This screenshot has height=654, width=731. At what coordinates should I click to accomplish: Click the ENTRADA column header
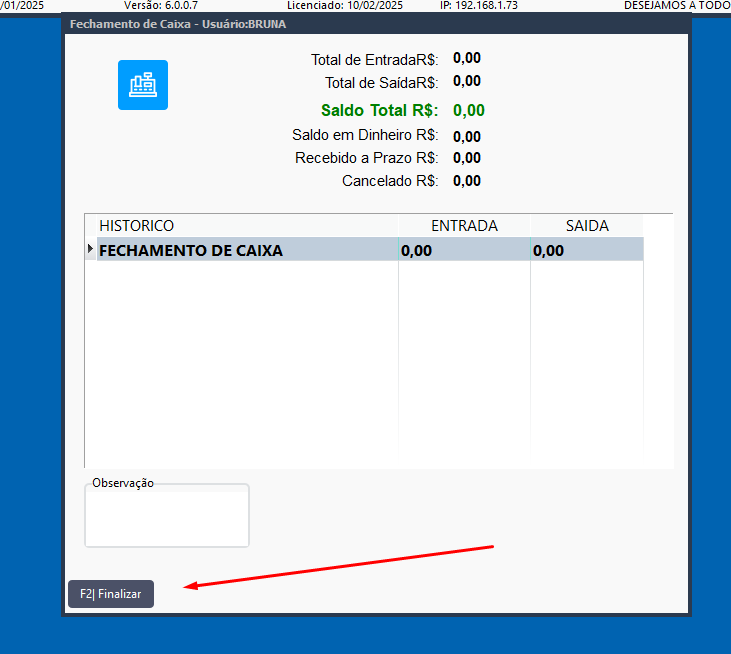464,226
